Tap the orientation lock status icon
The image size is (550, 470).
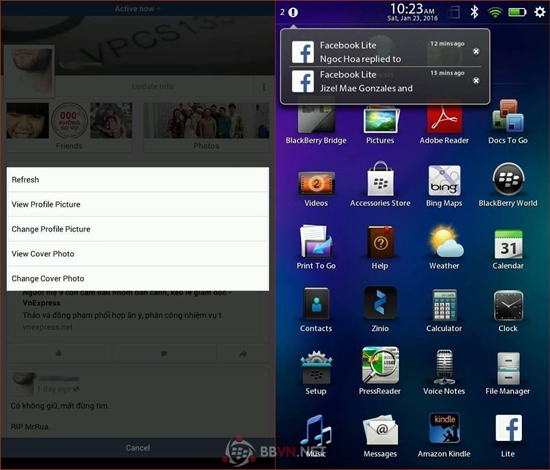[x=454, y=13]
